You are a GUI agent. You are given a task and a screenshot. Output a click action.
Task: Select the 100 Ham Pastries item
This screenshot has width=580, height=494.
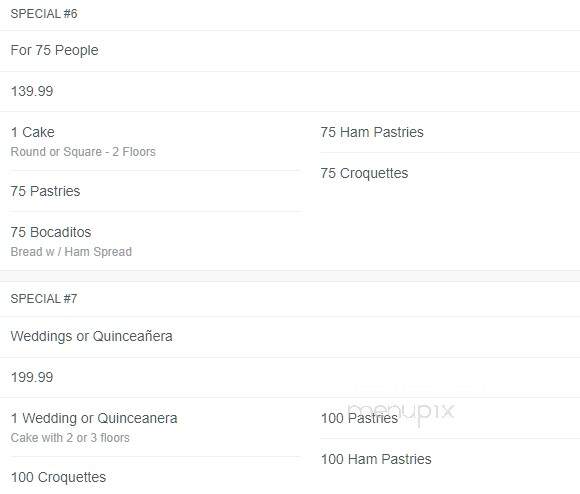[x=376, y=459]
